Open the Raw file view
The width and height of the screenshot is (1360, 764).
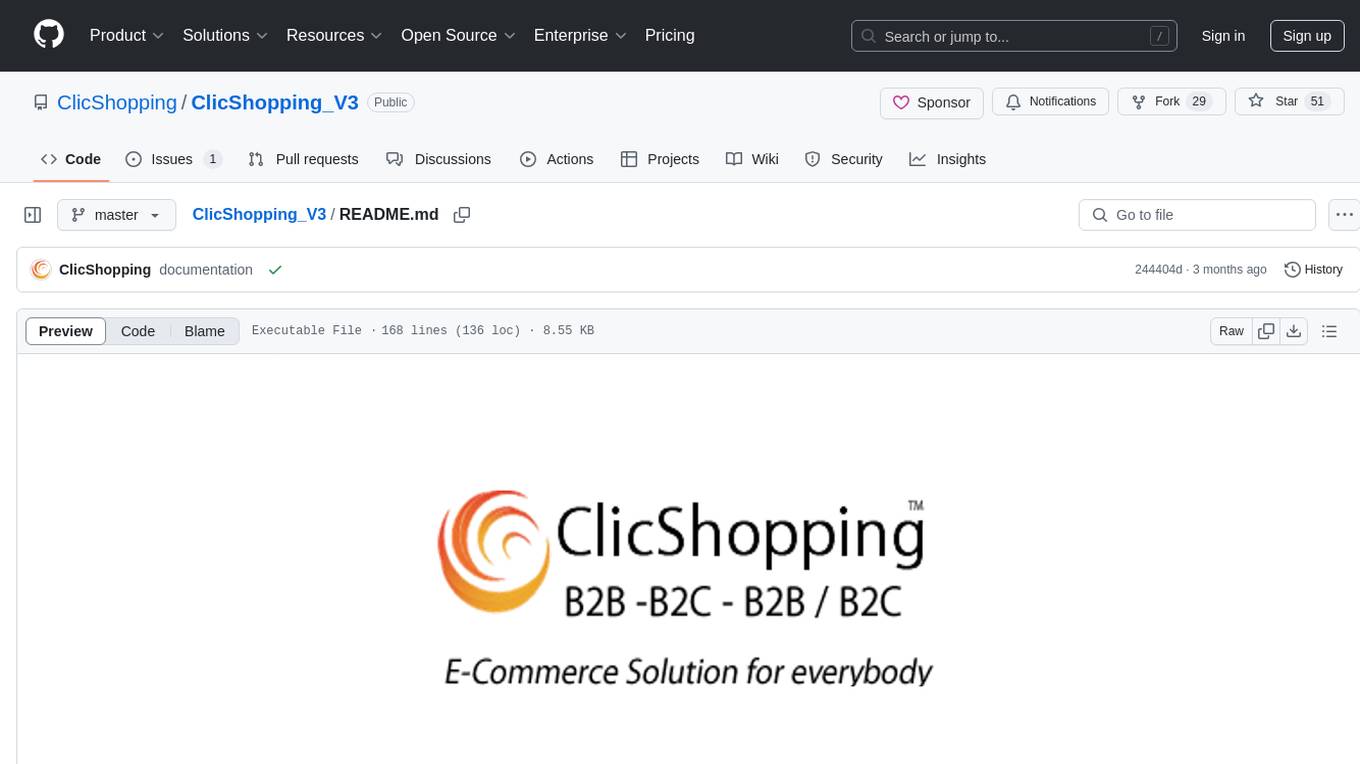pyautogui.click(x=1231, y=331)
